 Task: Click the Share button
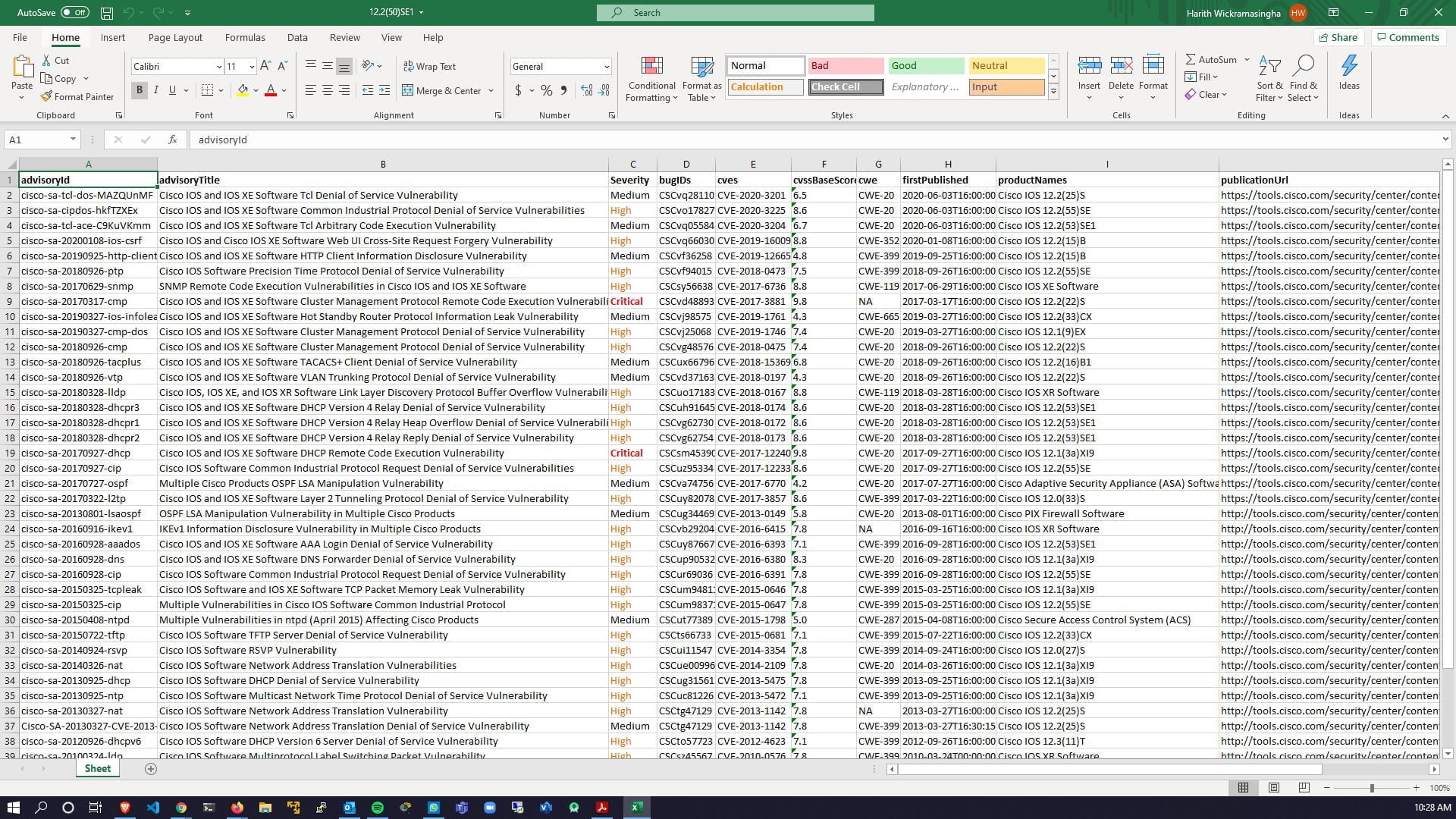pos(1338,37)
